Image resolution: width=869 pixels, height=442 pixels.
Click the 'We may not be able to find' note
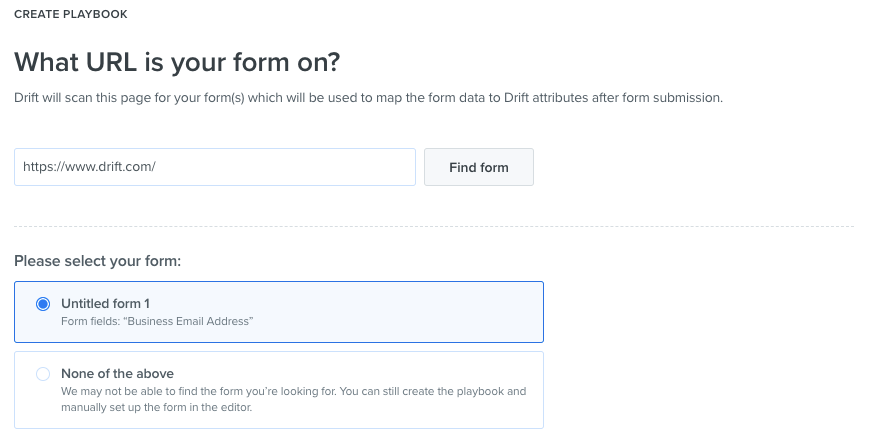(294, 391)
